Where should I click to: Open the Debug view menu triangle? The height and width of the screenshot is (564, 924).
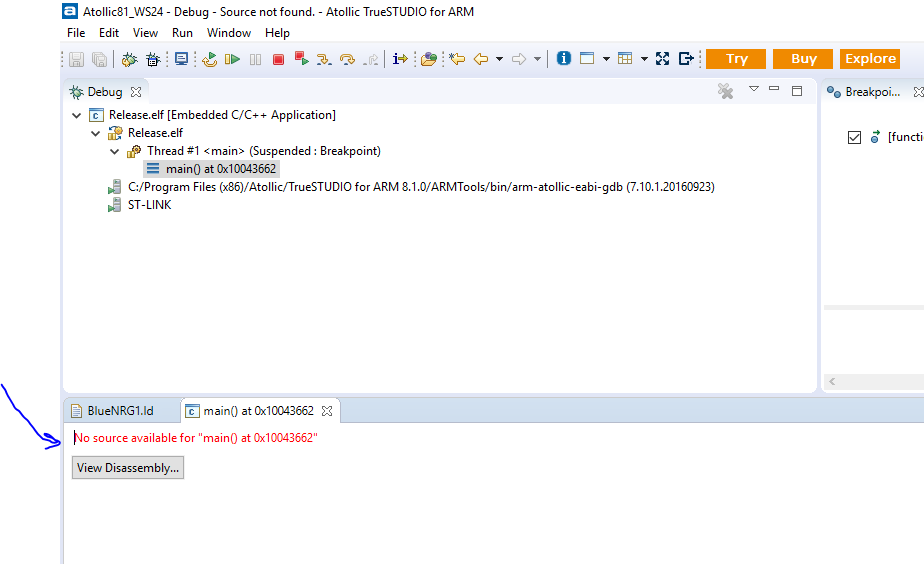point(754,89)
